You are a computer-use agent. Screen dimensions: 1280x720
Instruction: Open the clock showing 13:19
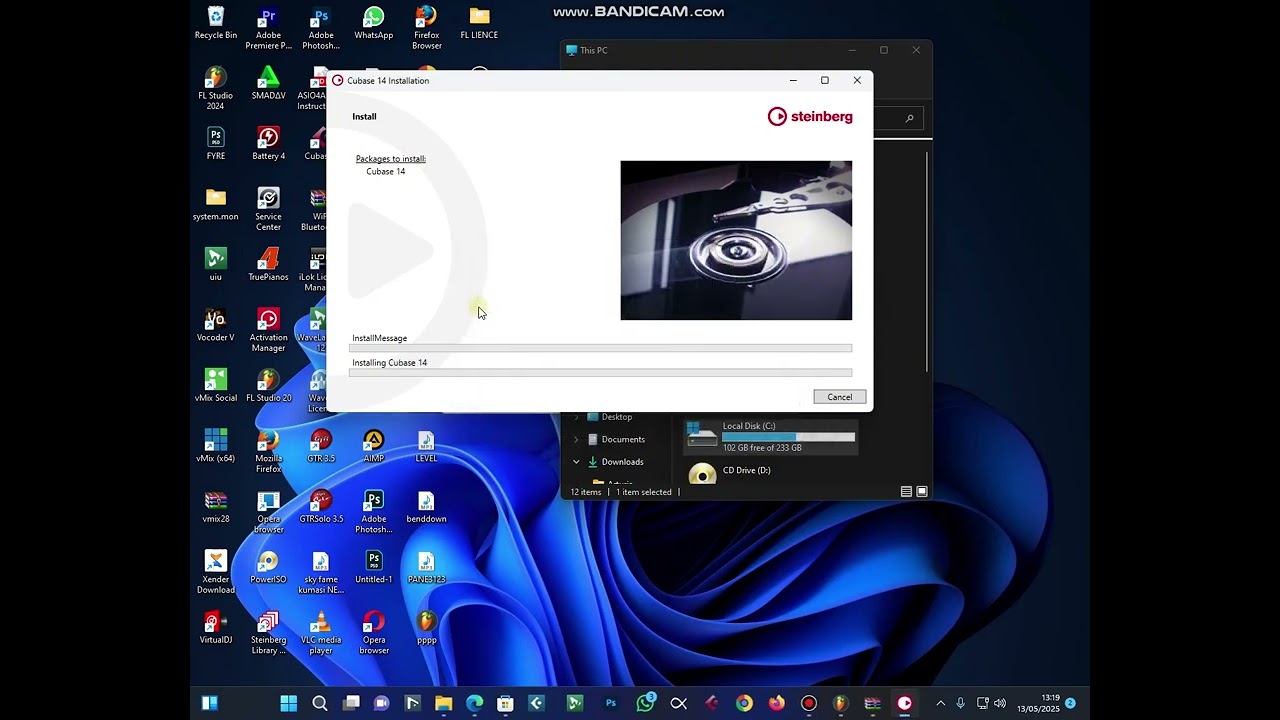1039,703
